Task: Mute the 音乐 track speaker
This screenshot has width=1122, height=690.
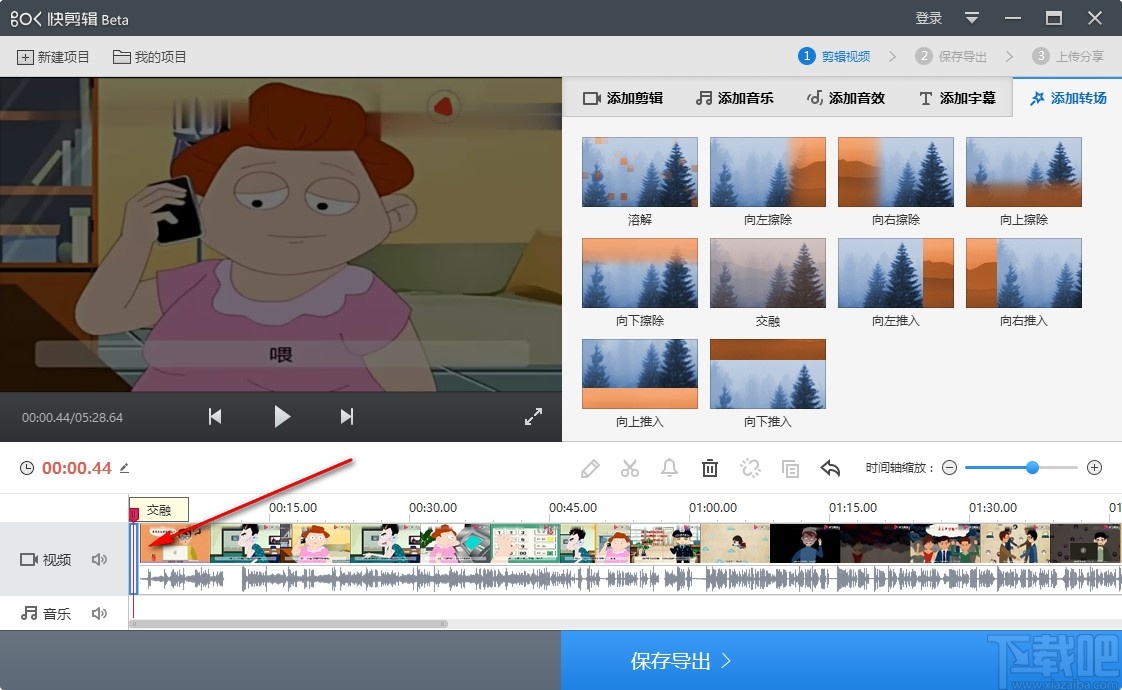Action: 99,613
